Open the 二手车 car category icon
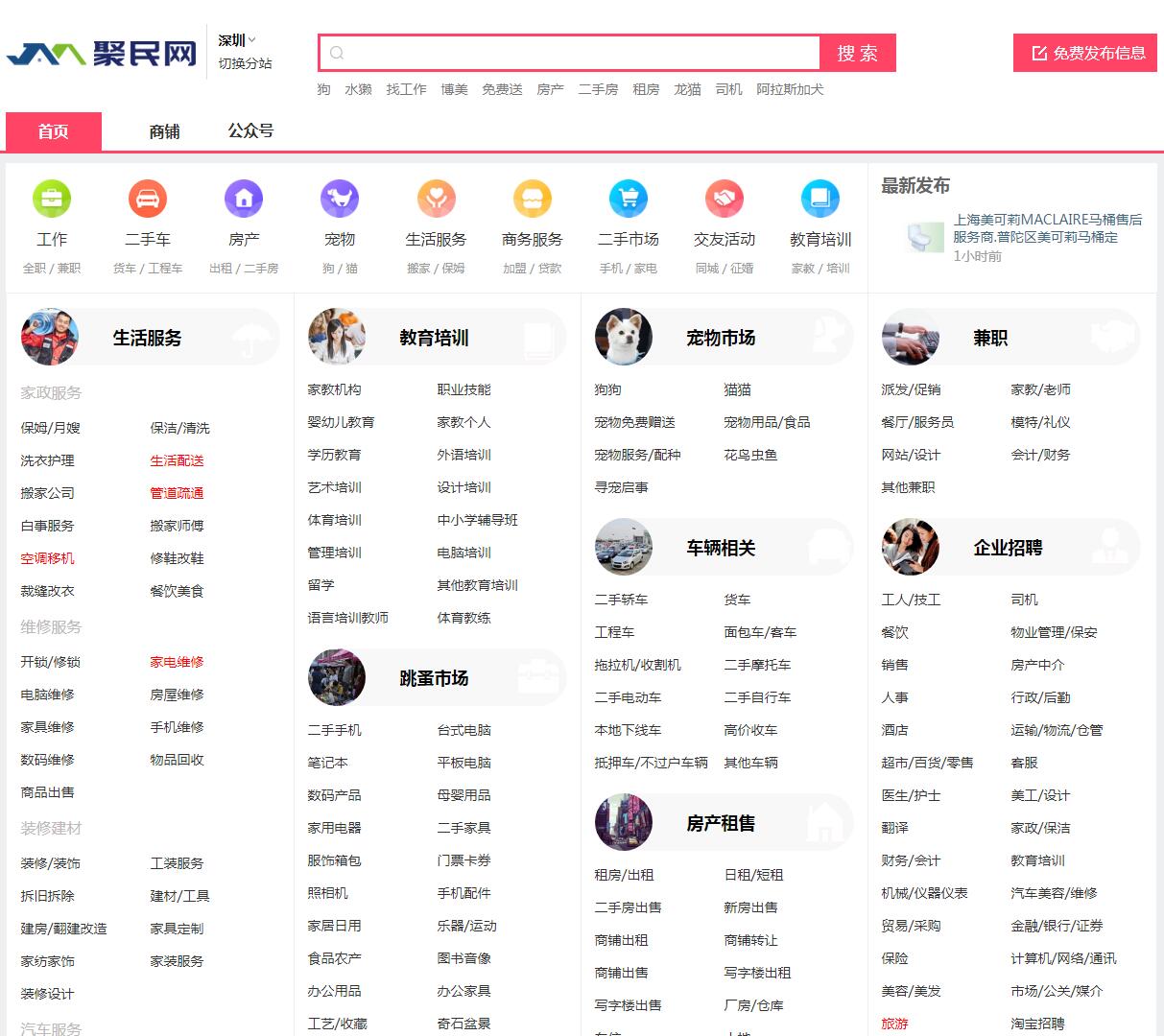The image size is (1164, 1036). (x=148, y=199)
